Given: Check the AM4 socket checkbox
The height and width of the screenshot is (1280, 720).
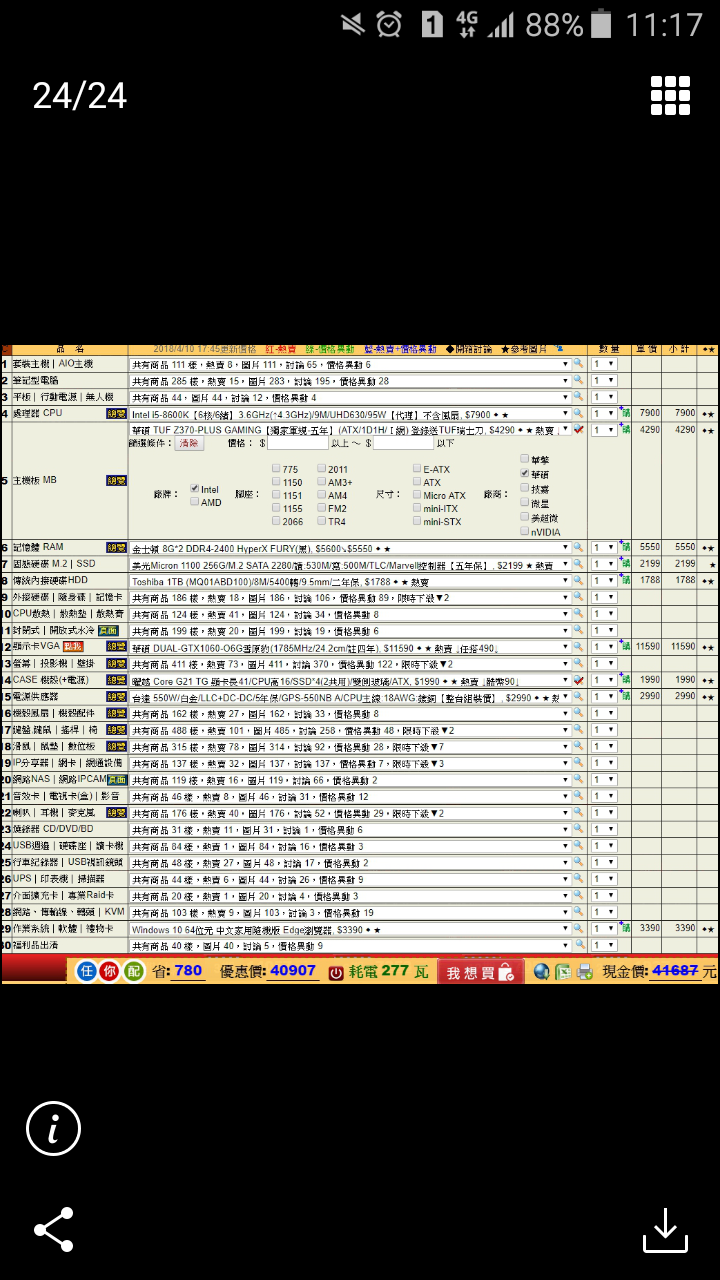Looking at the screenshot, I should tap(322, 494).
